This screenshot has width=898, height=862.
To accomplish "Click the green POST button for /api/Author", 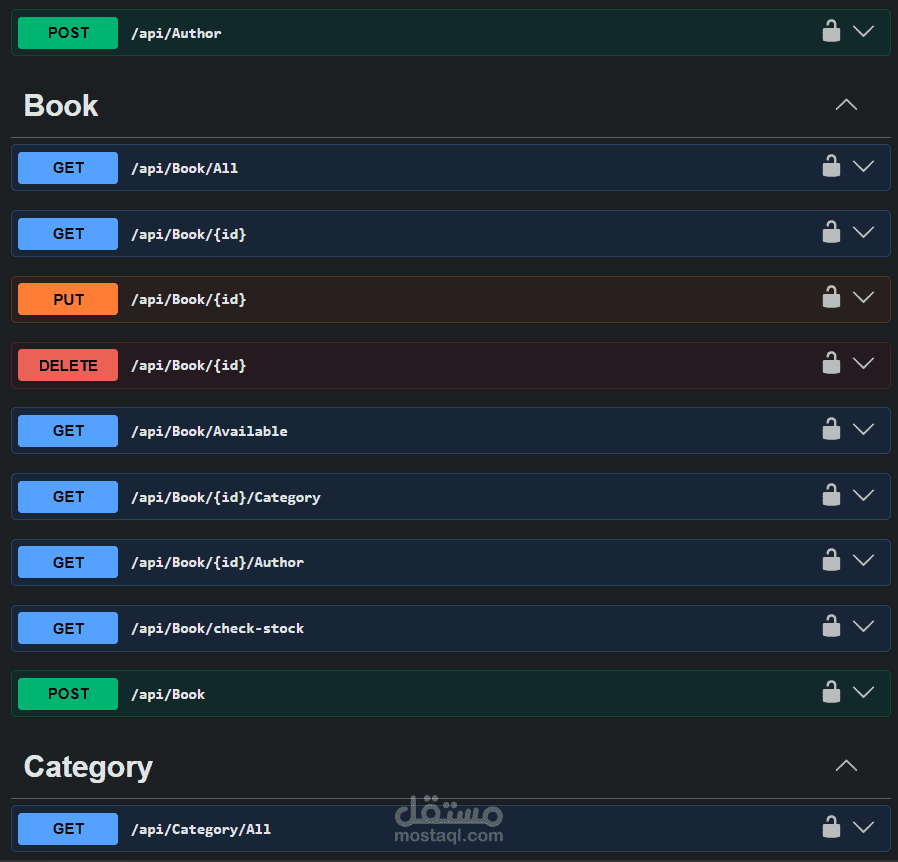I will click(x=68, y=33).
